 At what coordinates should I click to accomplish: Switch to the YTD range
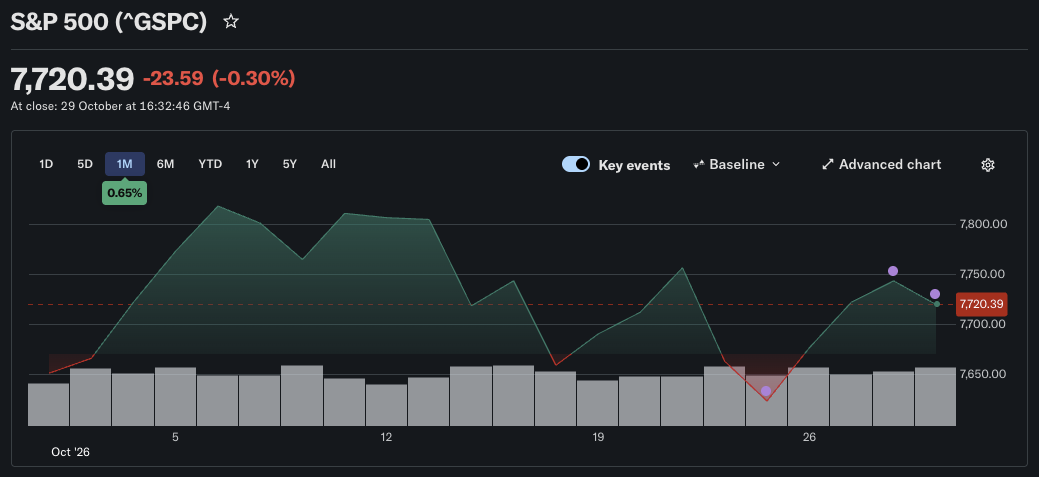pyautogui.click(x=210, y=164)
